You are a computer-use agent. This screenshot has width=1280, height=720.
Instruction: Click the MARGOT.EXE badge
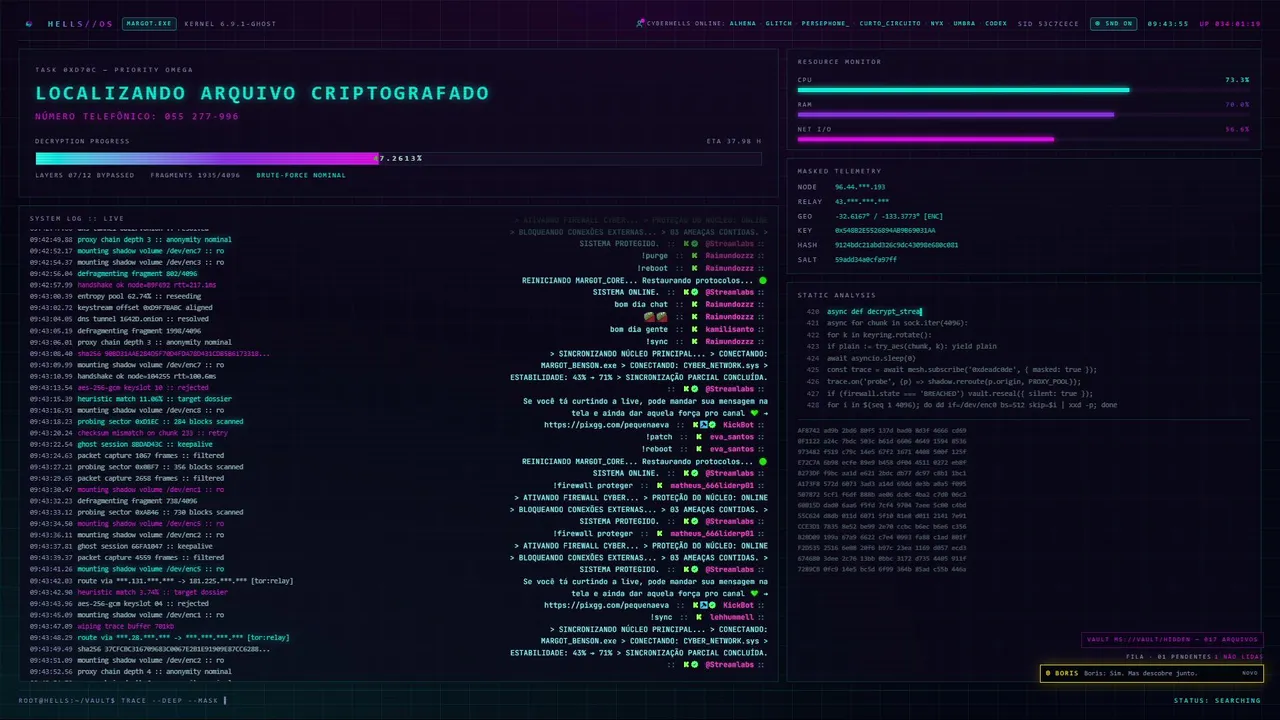pyautogui.click(x=149, y=23)
